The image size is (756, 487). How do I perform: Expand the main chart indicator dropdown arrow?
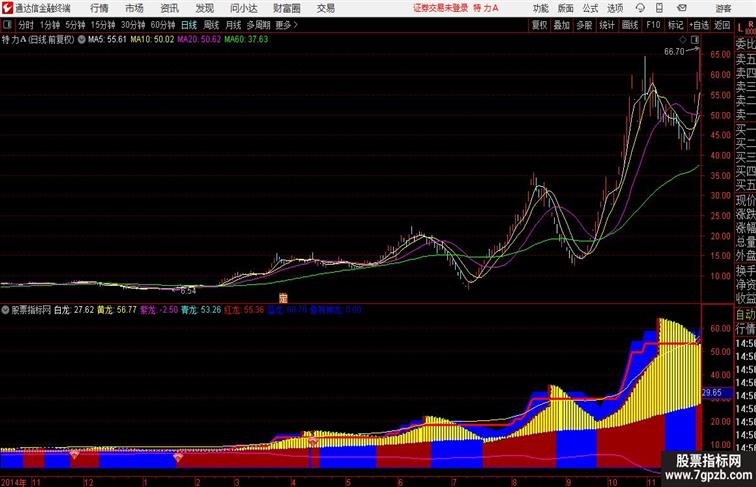(81, 40)
